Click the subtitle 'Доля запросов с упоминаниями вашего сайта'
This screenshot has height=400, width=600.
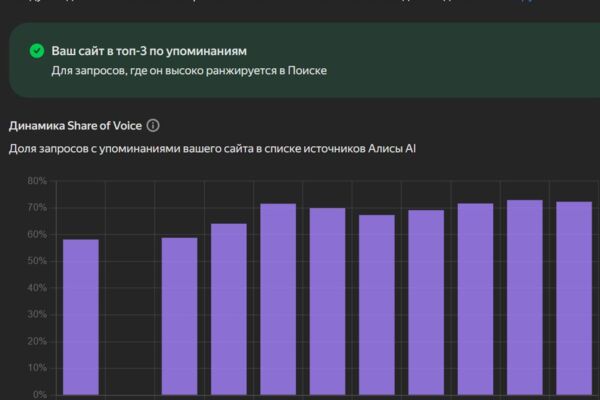coord(132,149)
